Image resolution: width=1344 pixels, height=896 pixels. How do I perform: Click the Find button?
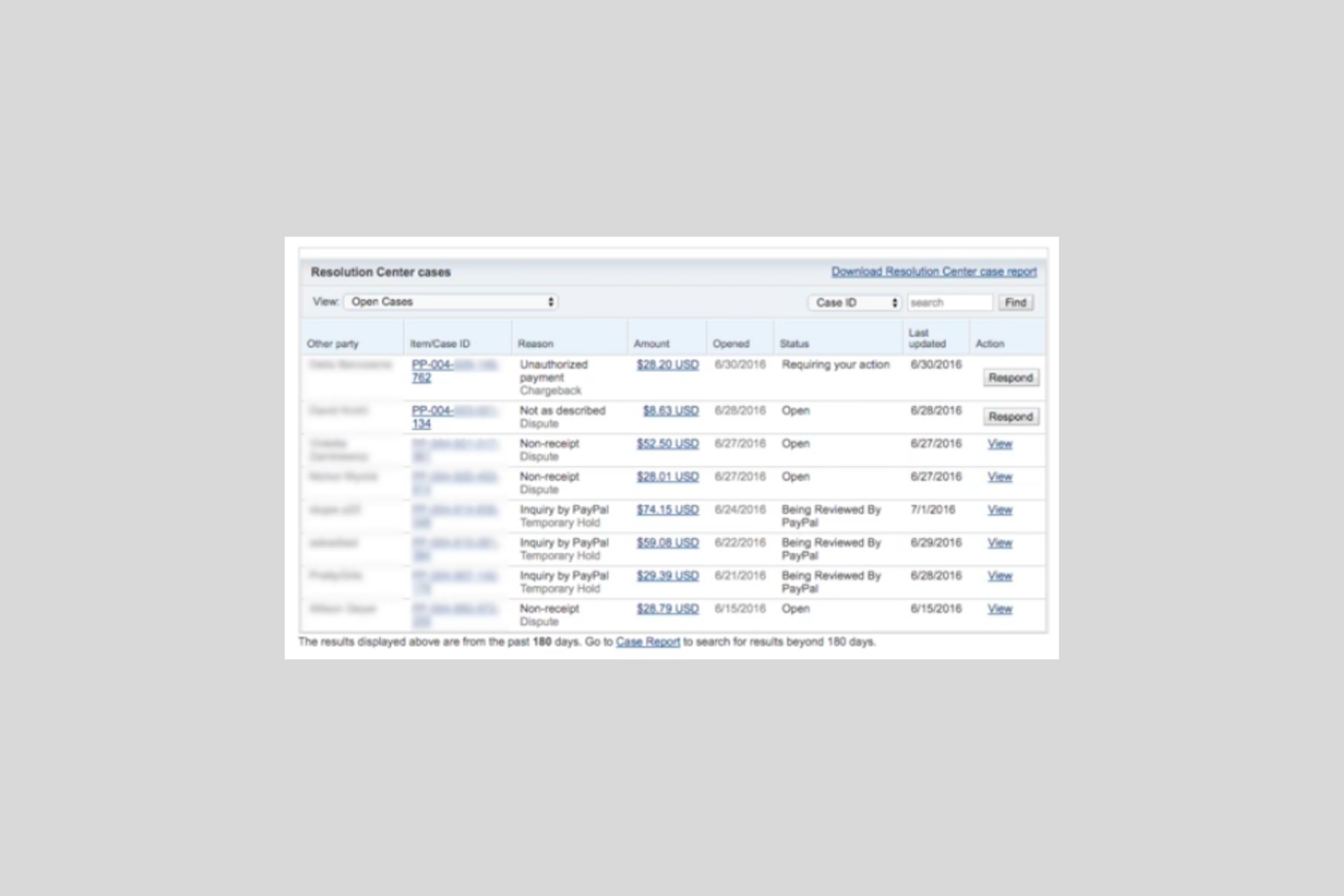(1015, 302)
